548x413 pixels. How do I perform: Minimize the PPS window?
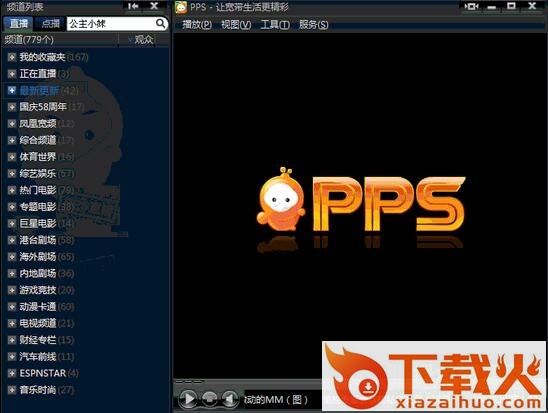click(491, 6)
